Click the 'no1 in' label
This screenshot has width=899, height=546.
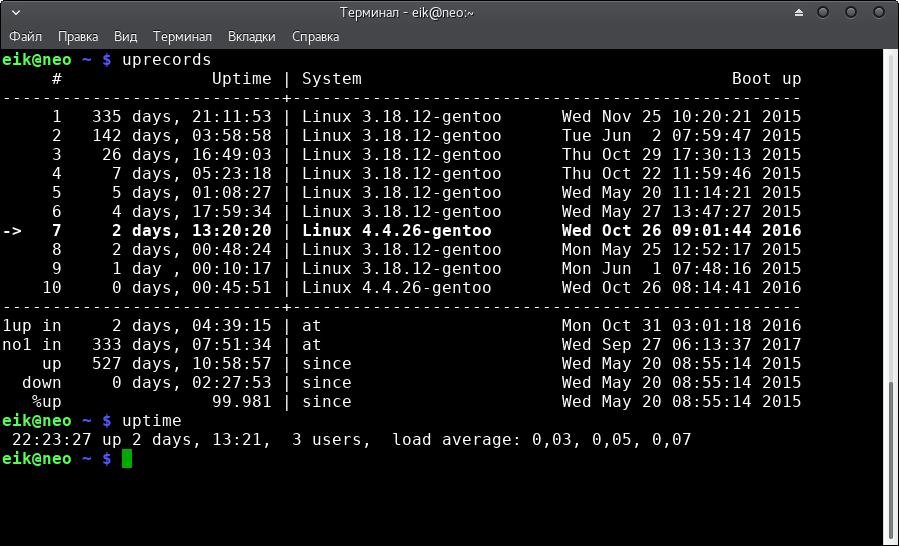32,345
